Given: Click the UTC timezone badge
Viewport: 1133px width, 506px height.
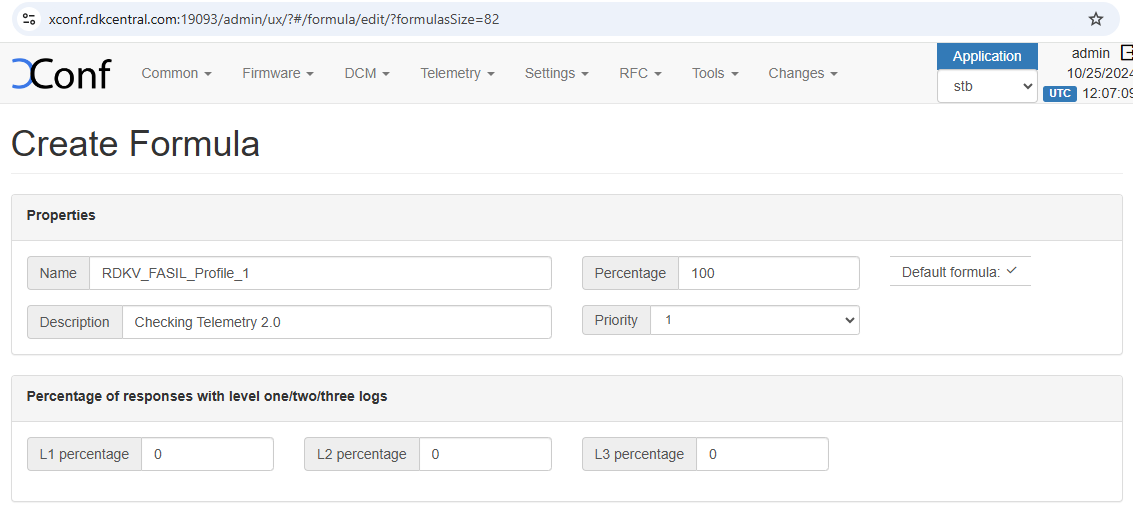Looking at the screenshot, I should (1059, 93).
